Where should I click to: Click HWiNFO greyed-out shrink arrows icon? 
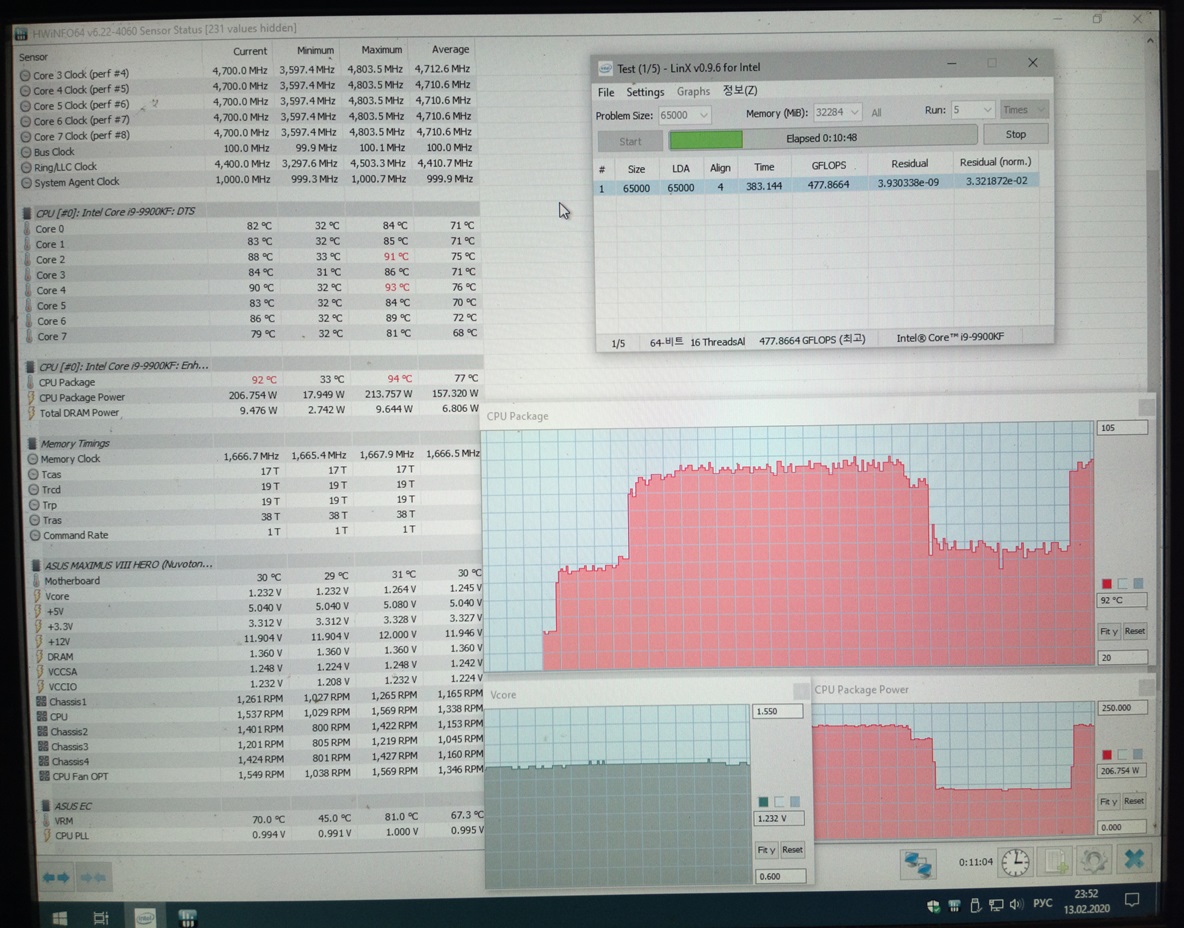(94, 877)
